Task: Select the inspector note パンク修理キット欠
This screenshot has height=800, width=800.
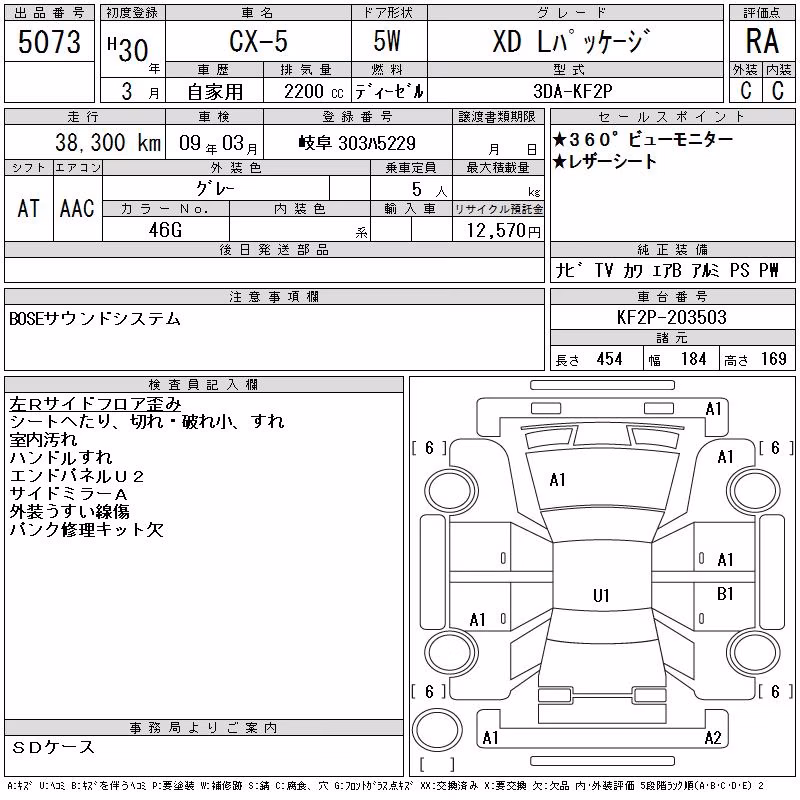Action: click(x=86, y=530)
